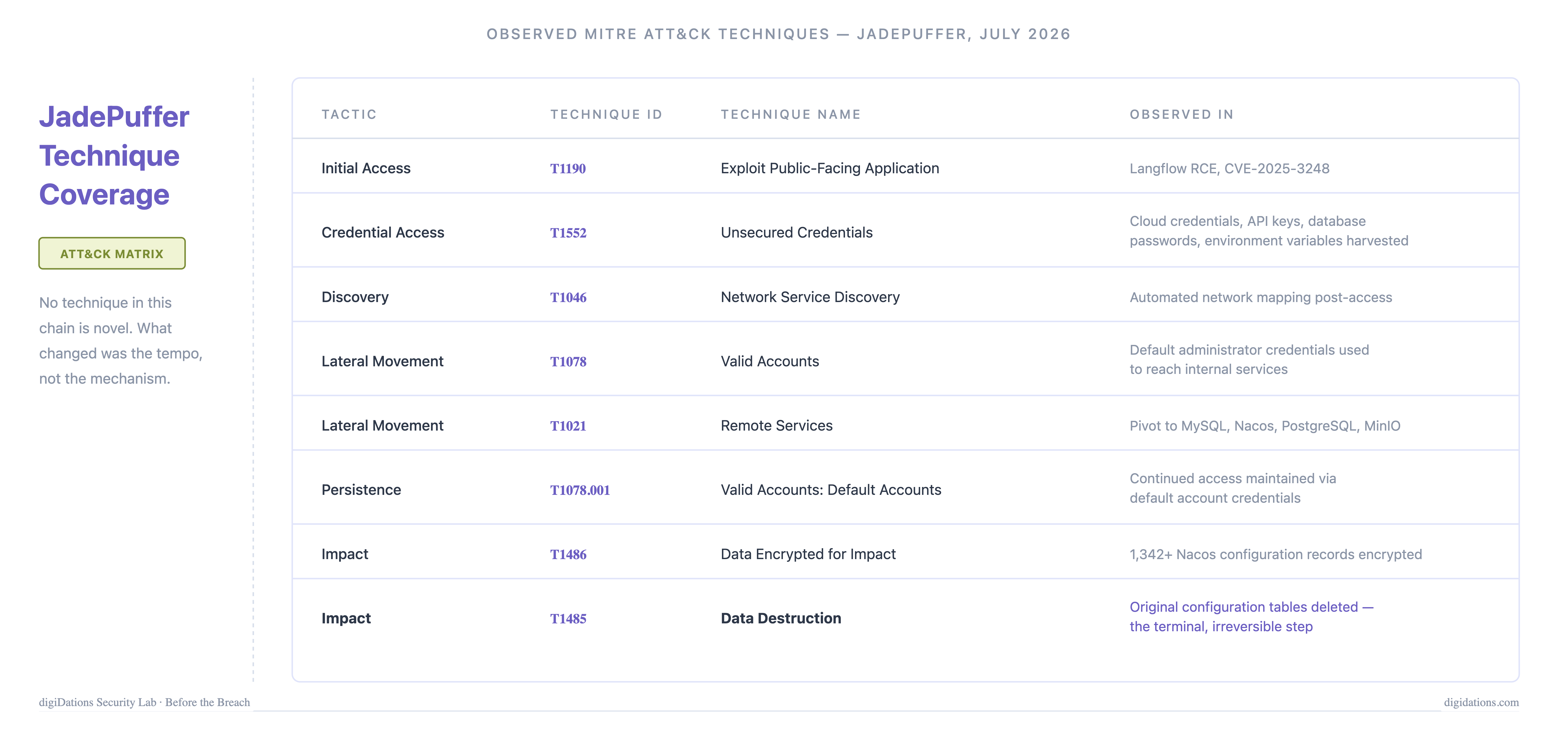Viewport: 1568px width, 750px height.
Task: Click the Observed MITRE ATT&CK Techniques title
Action: tap(779, 34)
